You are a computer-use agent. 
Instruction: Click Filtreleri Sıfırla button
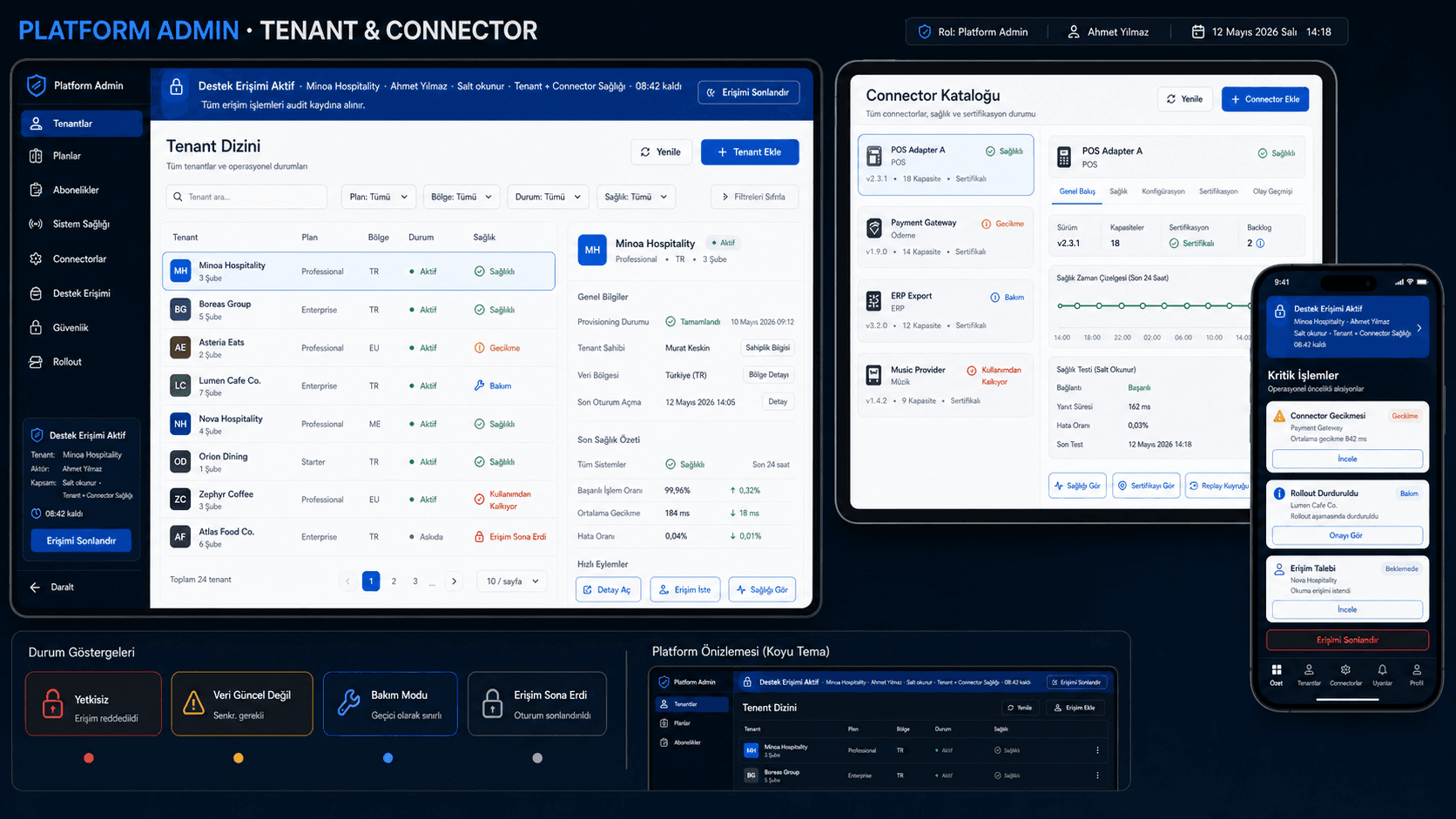(754, 197)
